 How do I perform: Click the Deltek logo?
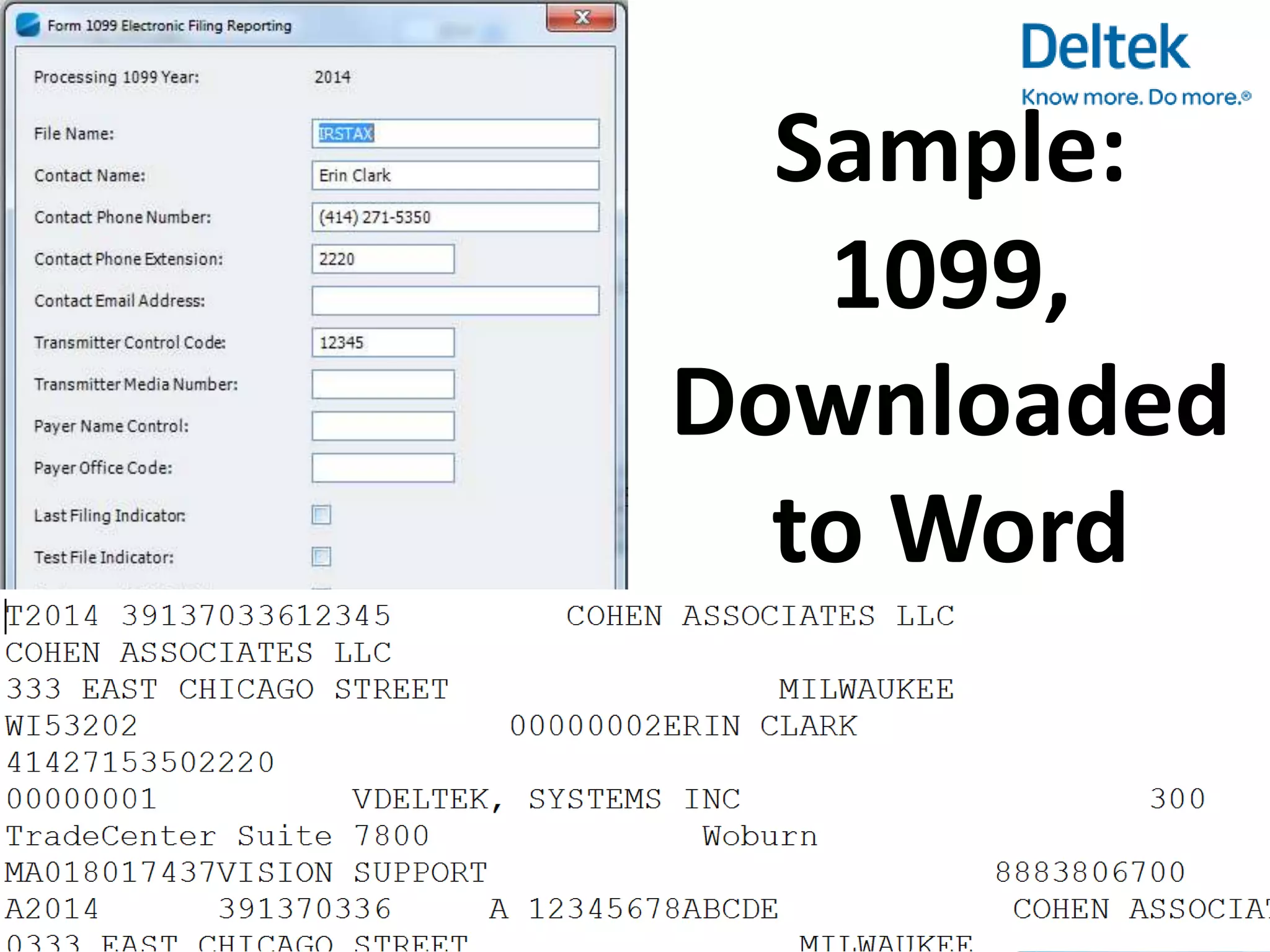pos(1105,46)
